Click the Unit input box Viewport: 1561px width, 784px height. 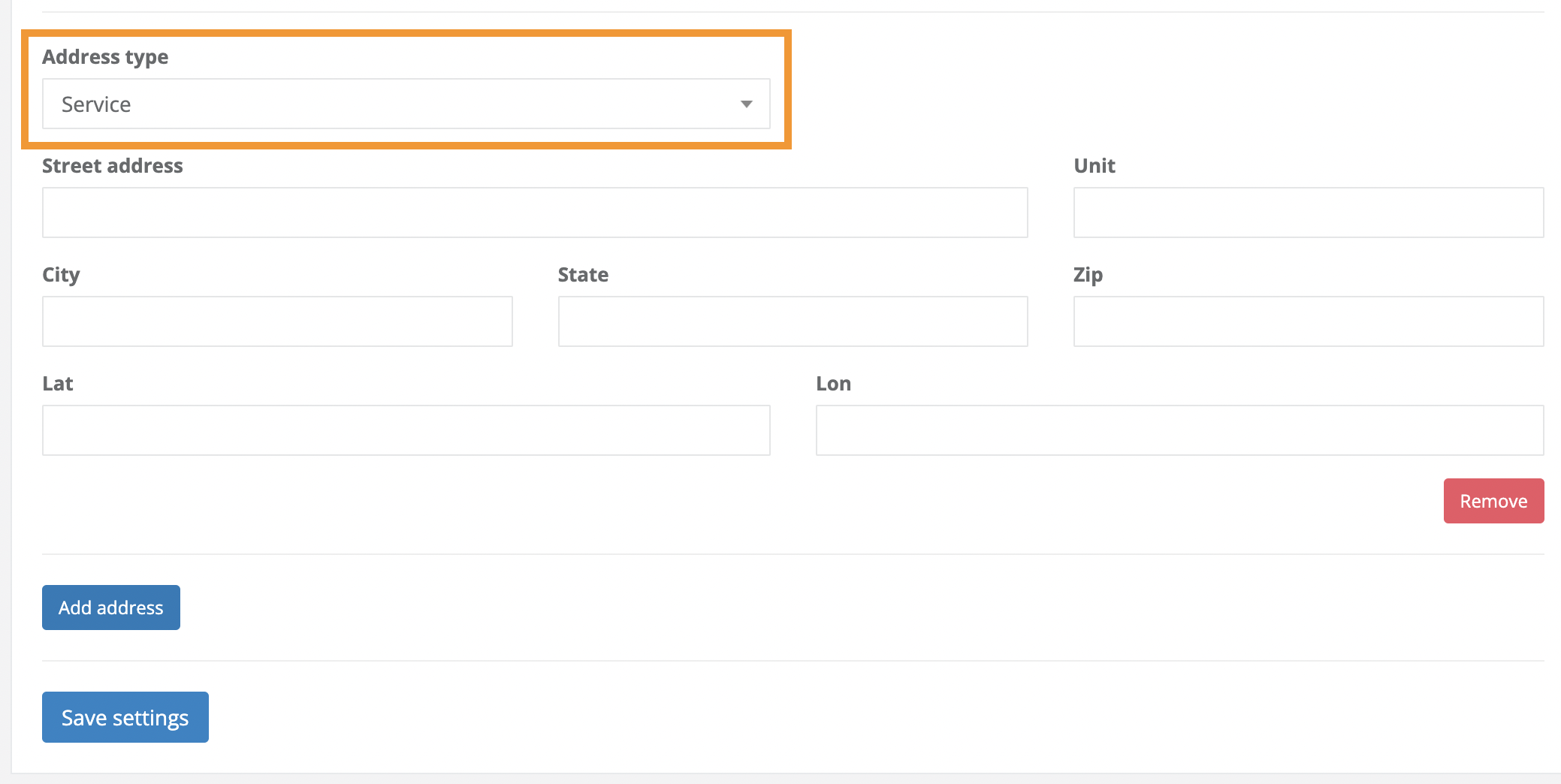pyautogui.click(x=1307, y=213)
